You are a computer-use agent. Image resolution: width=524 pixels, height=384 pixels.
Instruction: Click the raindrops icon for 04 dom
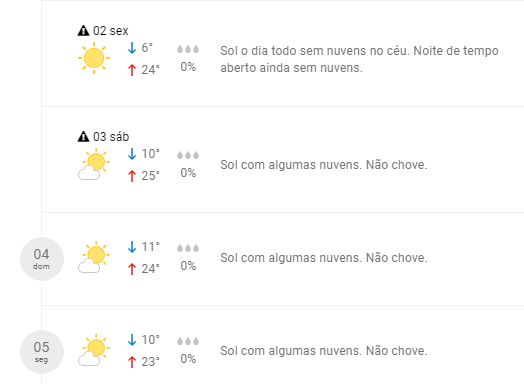click(188, 248)
